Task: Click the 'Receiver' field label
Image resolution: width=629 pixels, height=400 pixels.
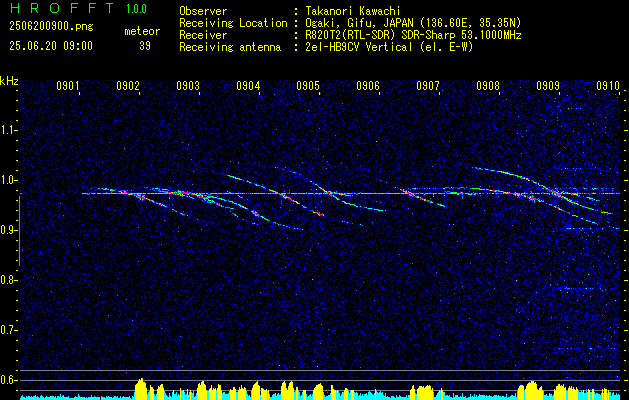Action: tap(203, 35)
